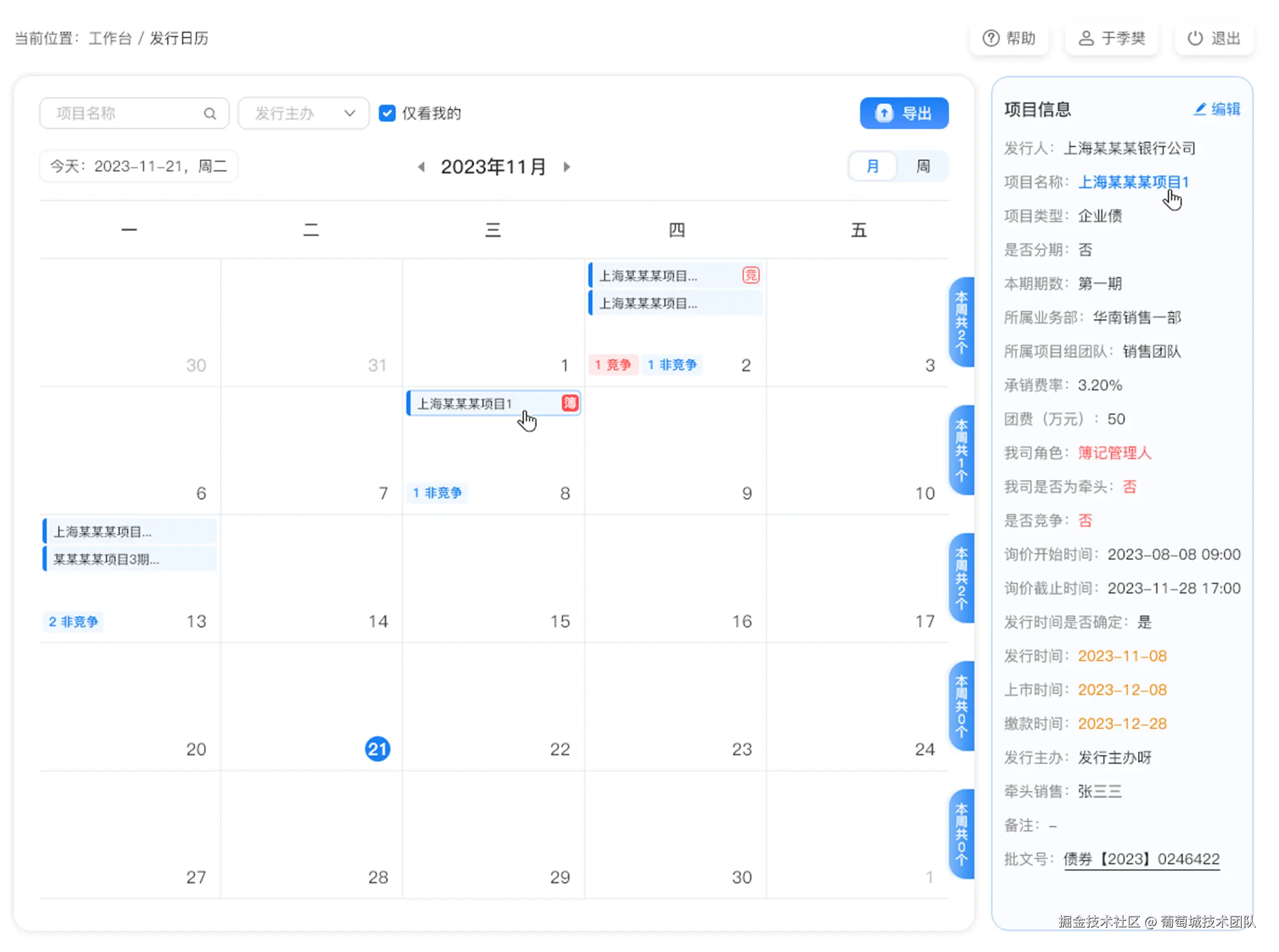Click the search magnifier icon

210,114
